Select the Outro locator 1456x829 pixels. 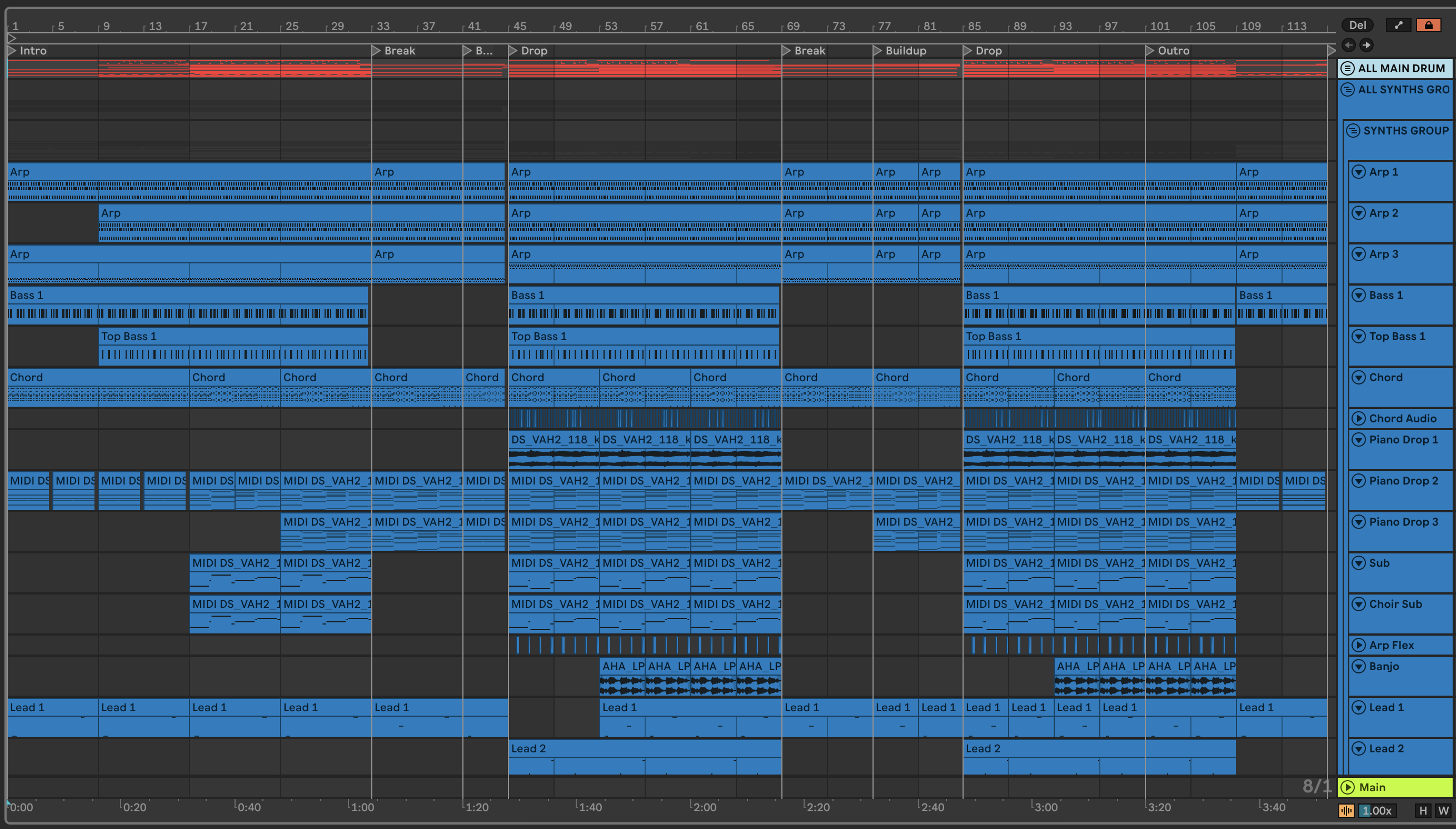[1169, 51]
